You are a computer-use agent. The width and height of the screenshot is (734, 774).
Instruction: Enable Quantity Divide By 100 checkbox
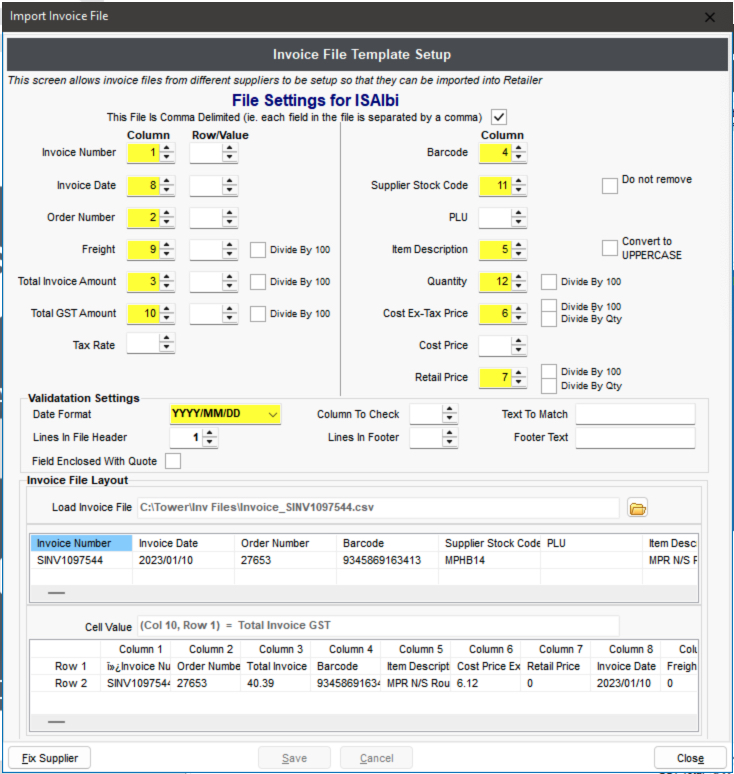point(549,282)
